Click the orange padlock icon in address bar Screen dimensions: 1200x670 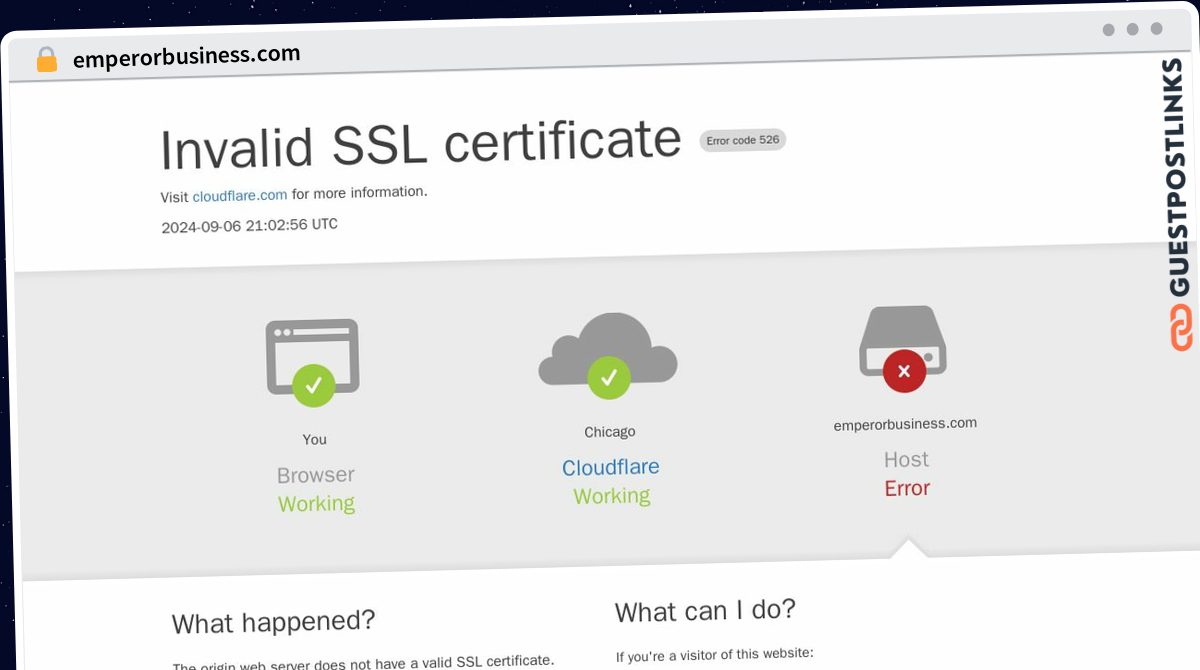(47, 60)
